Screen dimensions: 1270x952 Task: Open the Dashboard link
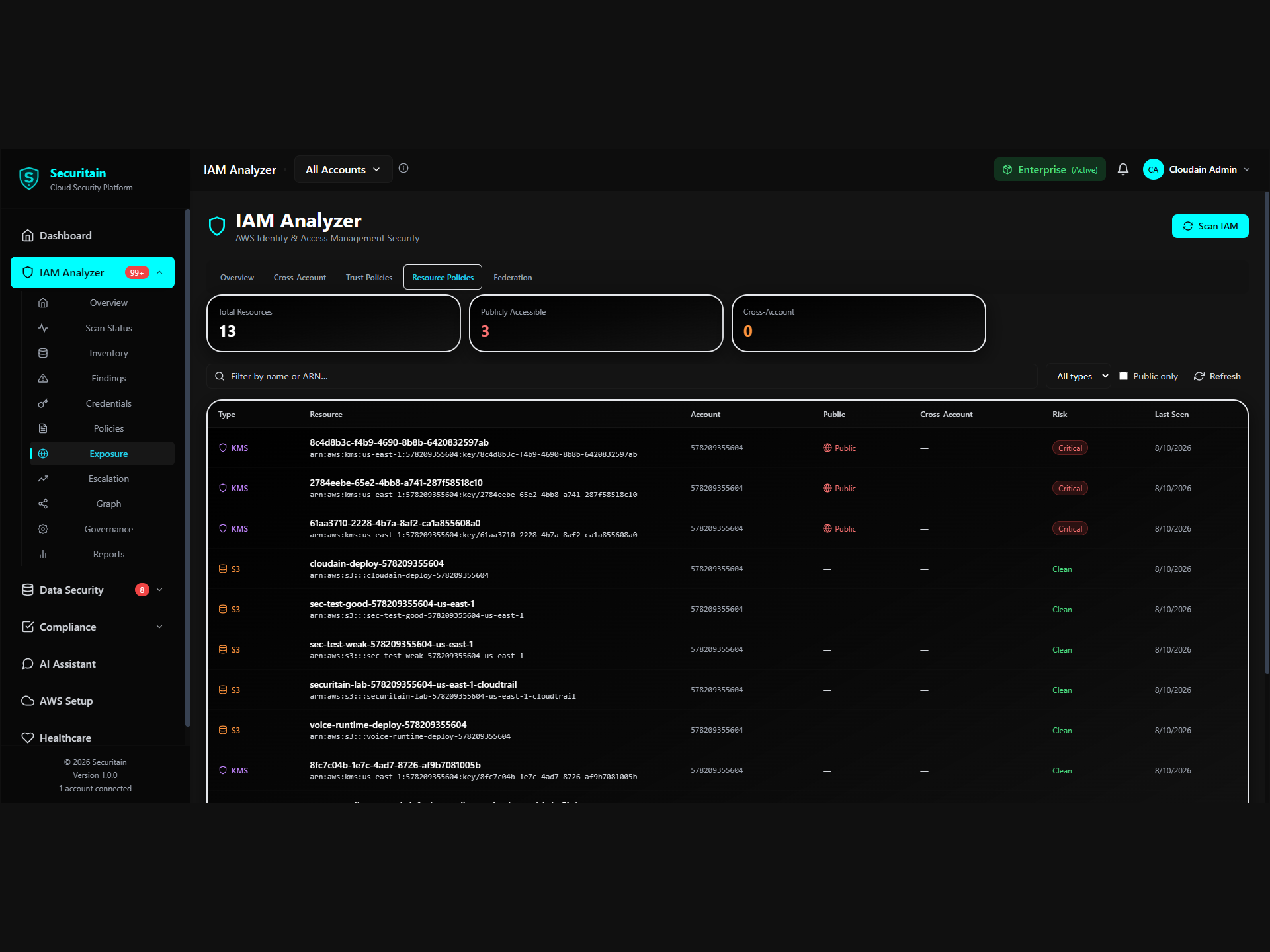point(93,235)
